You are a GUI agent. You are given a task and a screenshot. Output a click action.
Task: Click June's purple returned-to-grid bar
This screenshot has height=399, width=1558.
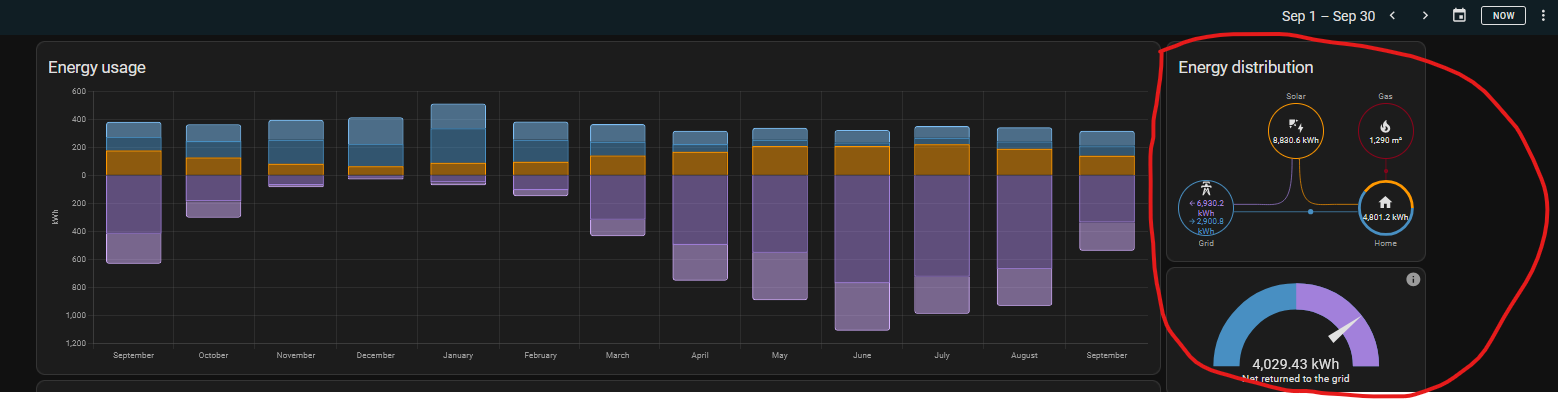[x=862, y=252]
